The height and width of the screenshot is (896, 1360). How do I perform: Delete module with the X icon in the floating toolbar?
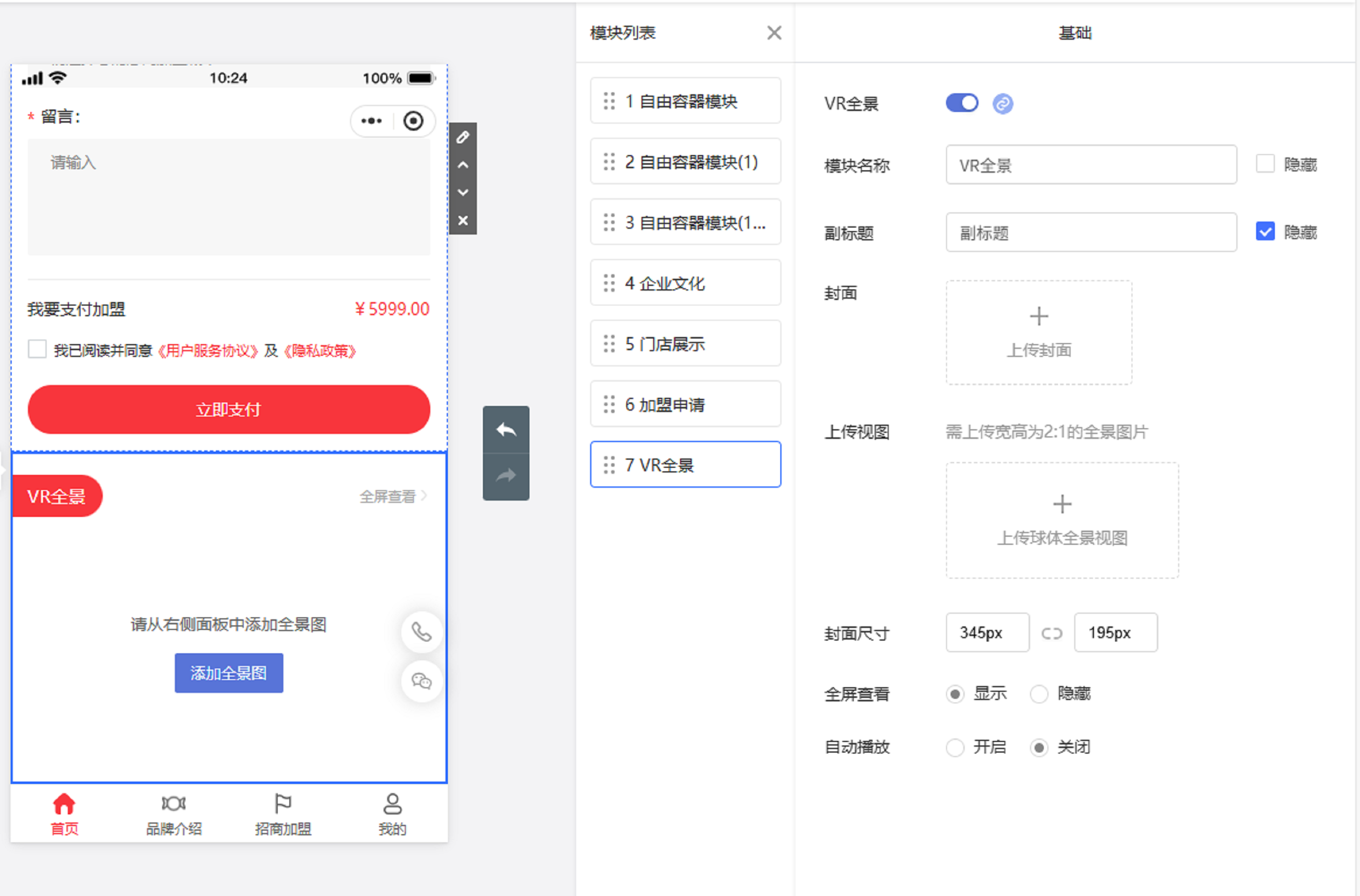click(463, 220)
